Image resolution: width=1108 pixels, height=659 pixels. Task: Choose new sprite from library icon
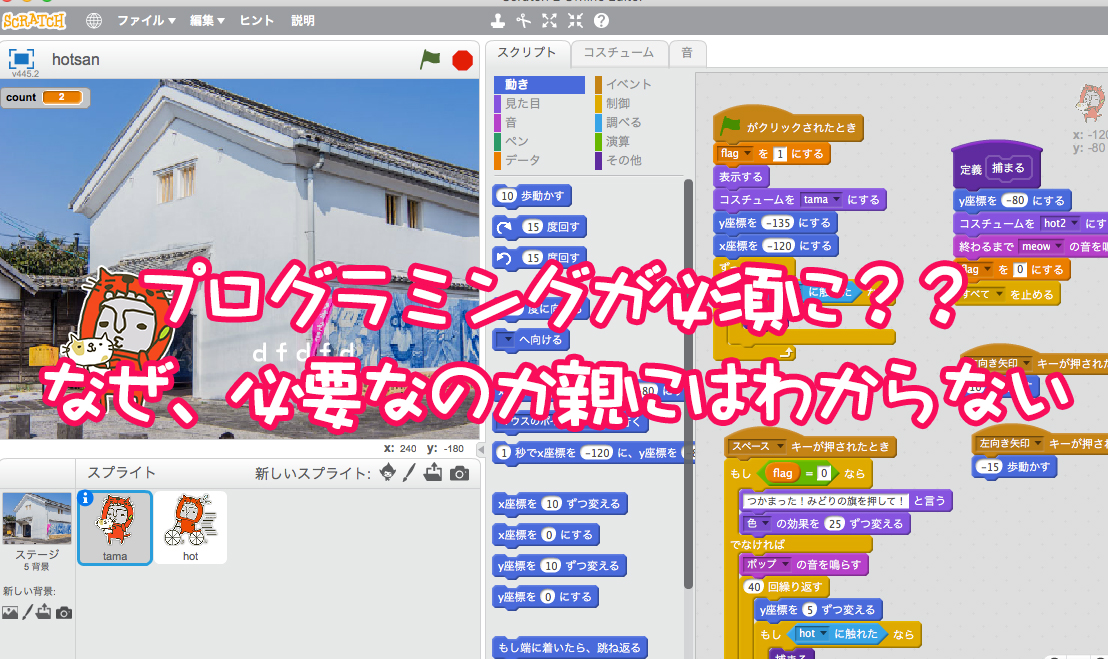pos(387,473)
